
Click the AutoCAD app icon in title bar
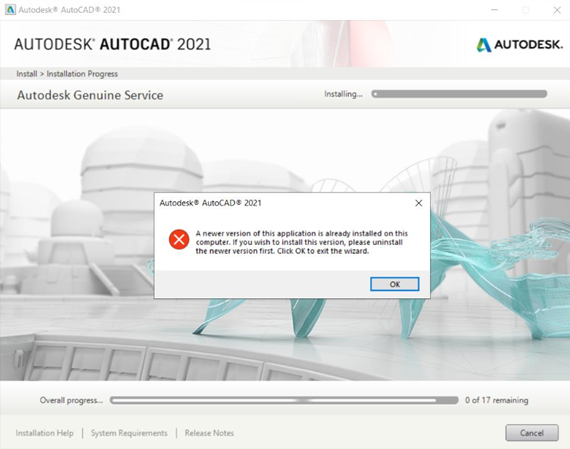tap(10, 10)
